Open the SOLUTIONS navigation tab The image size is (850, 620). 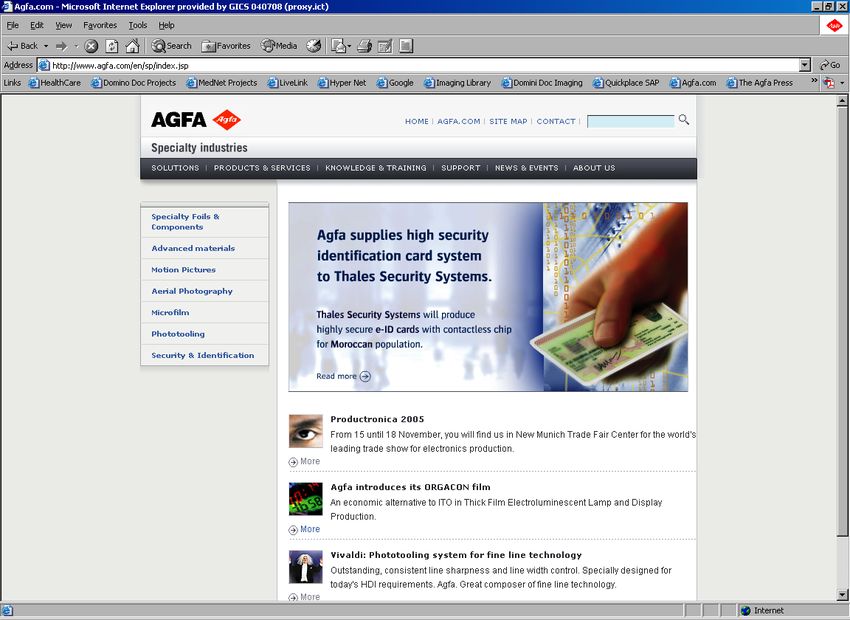point(175,168)
